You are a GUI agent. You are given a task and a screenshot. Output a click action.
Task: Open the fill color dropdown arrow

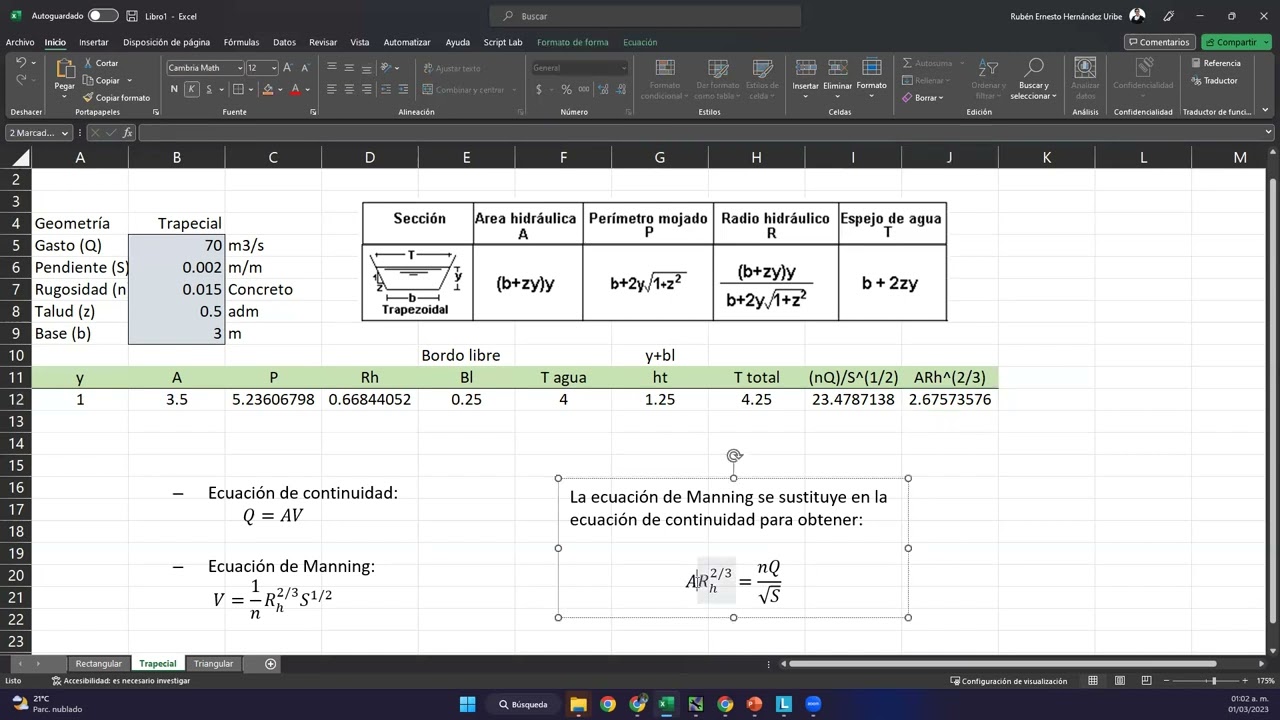281,90
